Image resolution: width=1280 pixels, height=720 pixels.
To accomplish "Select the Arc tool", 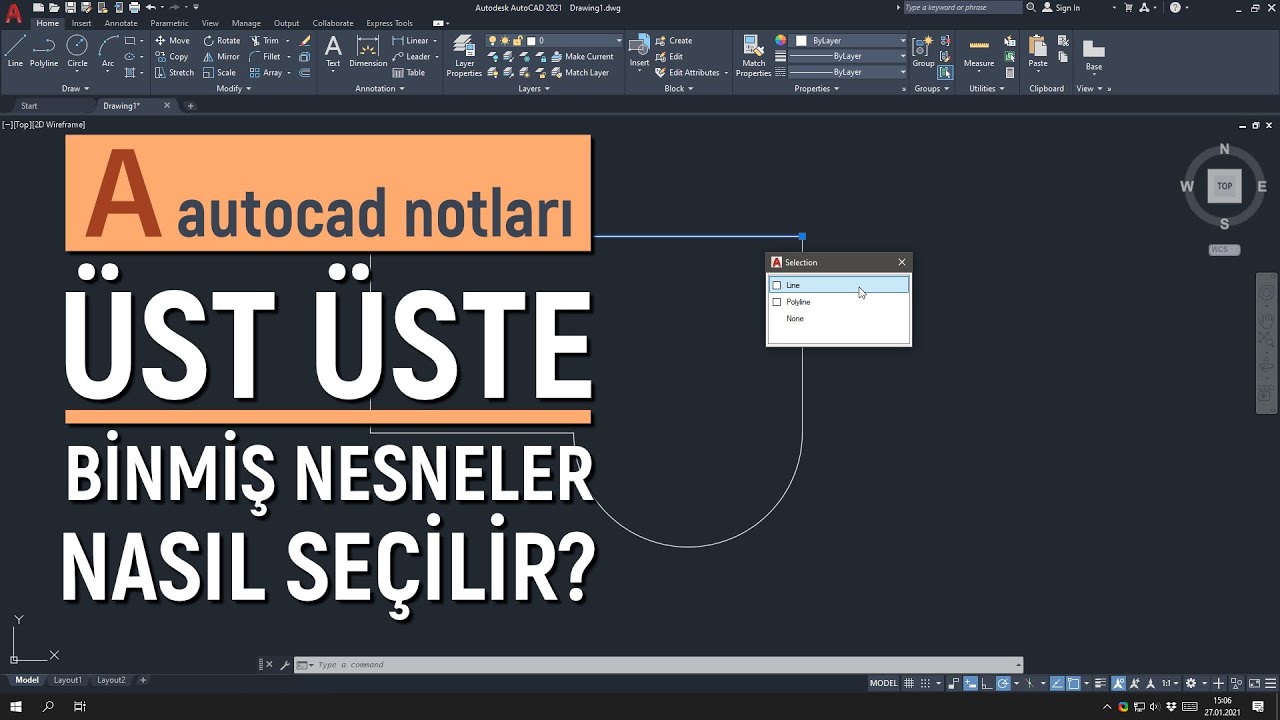I will click(x=107, y=50).
